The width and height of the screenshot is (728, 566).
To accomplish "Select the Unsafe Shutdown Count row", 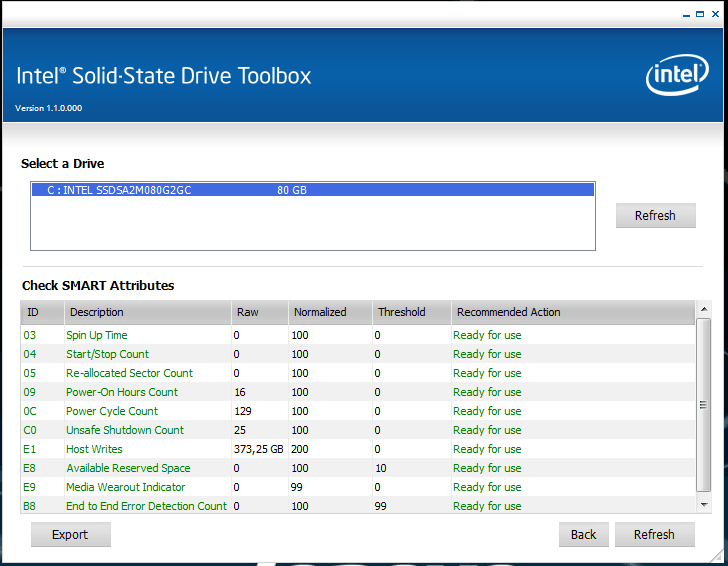I will 358,430.
